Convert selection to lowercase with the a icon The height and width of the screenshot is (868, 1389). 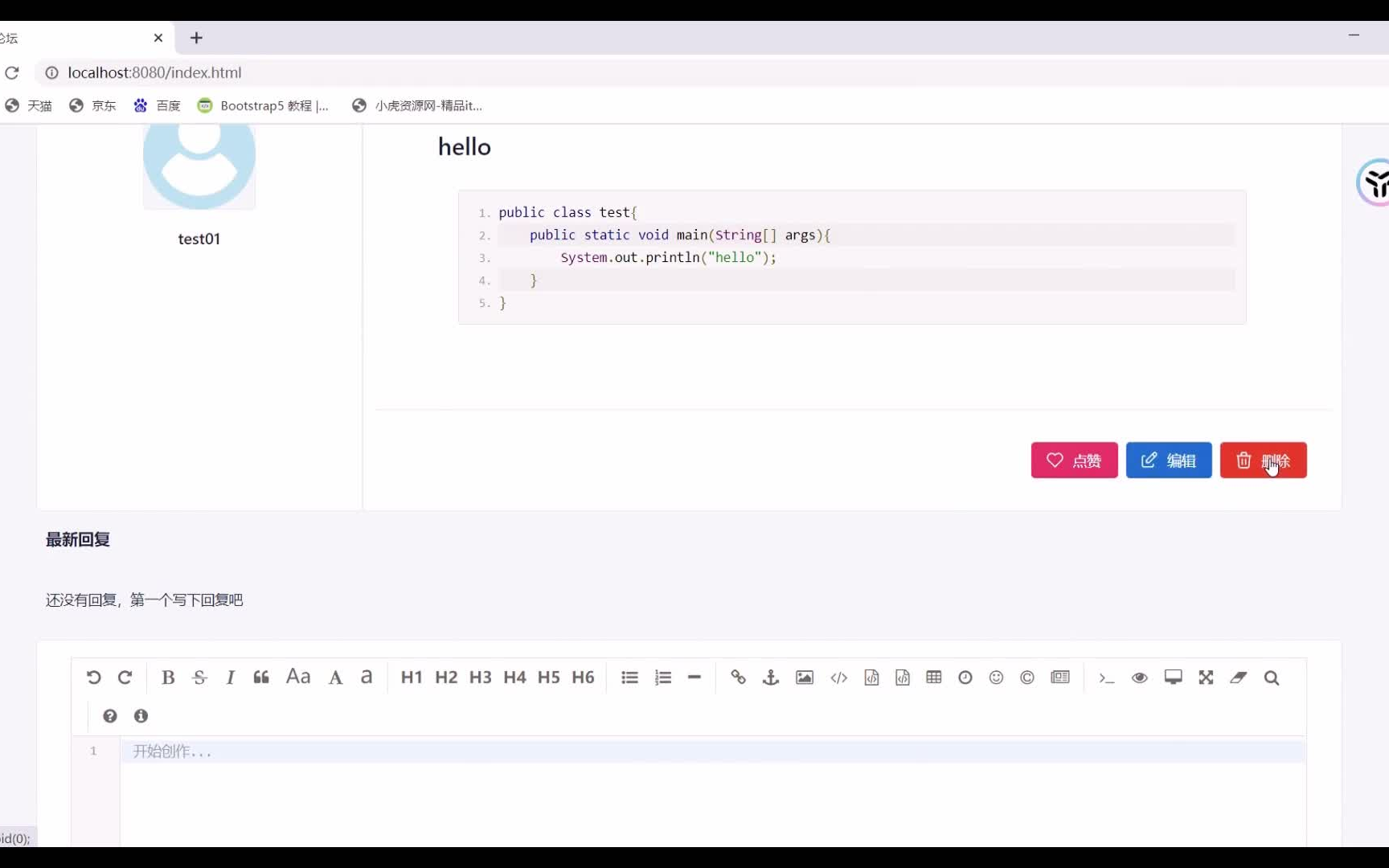[x=367, y=677]
